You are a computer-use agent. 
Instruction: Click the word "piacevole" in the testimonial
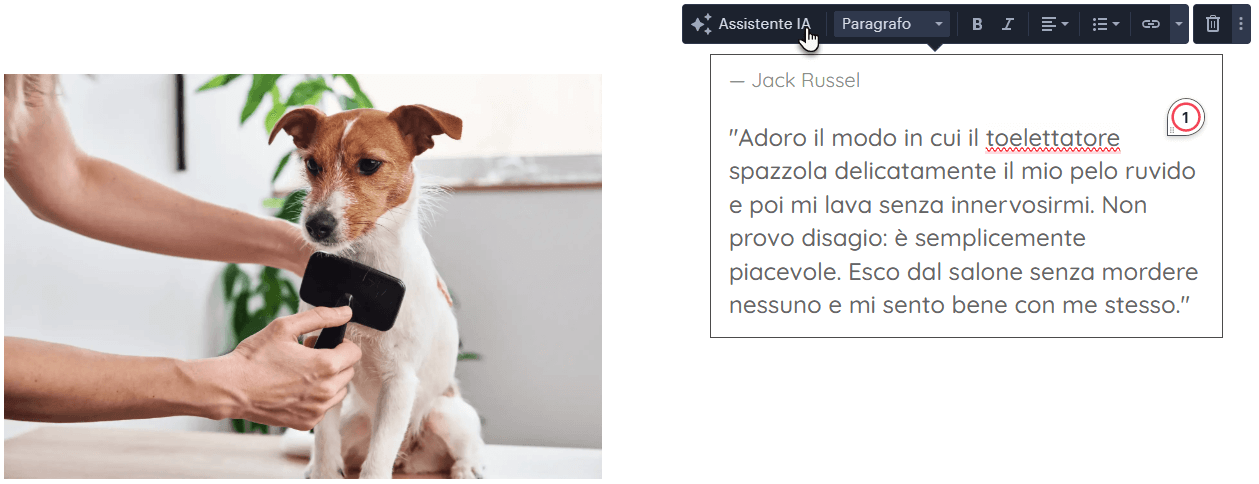coord(785,273)
